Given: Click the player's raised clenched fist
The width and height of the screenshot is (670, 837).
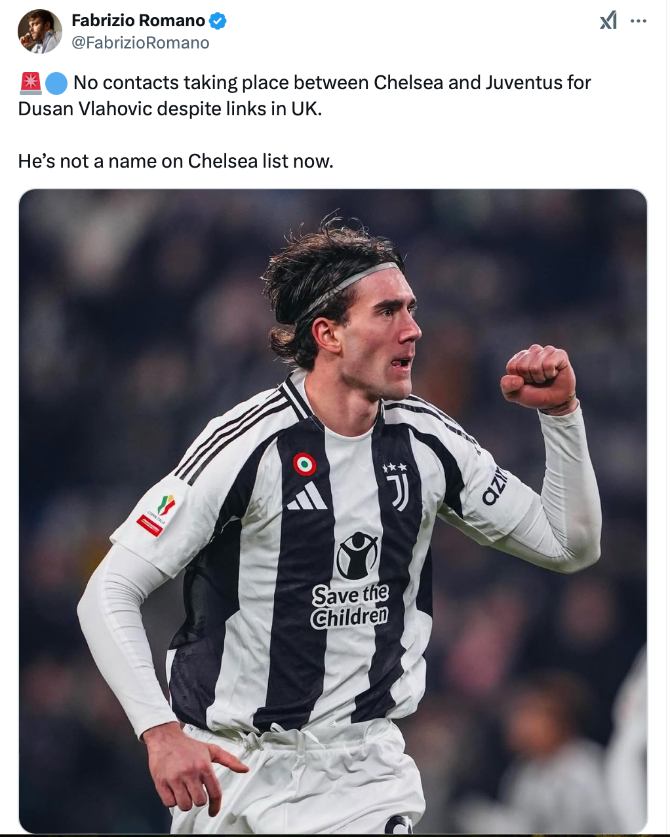Looking at the screenshot, I should [538, 378].
